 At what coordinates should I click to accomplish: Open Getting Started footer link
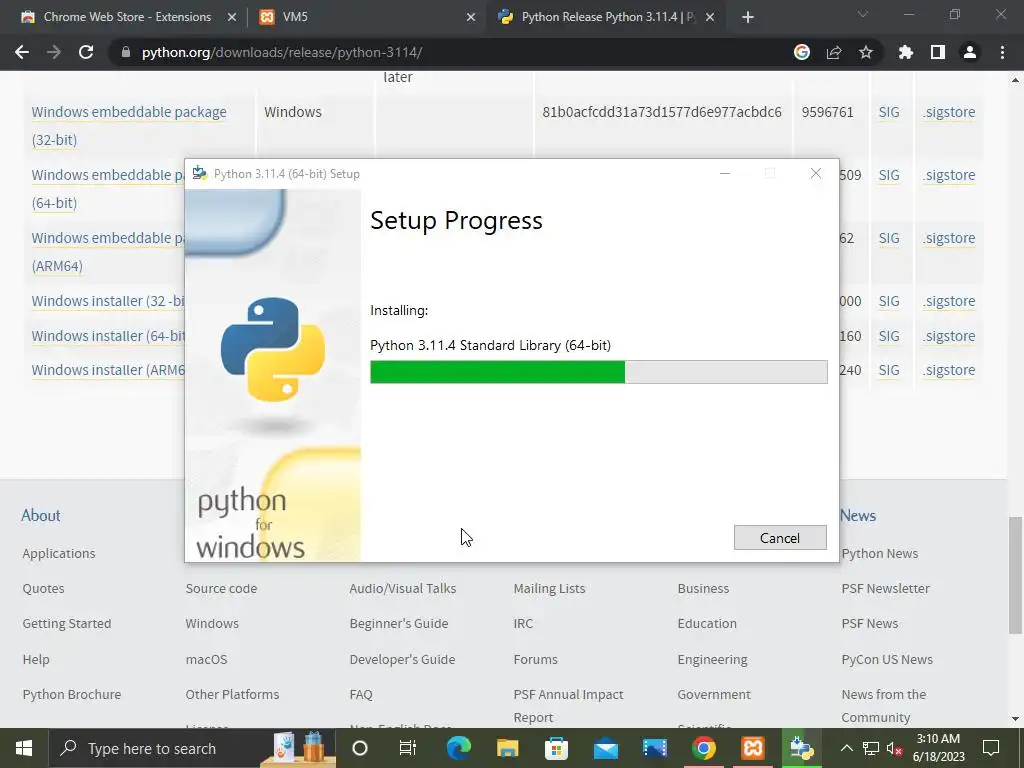67,623
